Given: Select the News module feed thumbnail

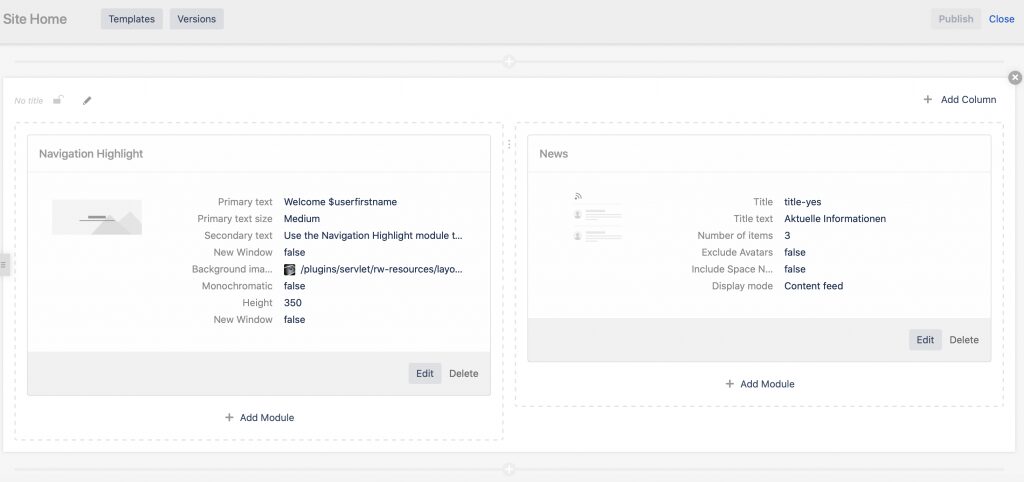Looking at the screenshot, I should (598, 217).
